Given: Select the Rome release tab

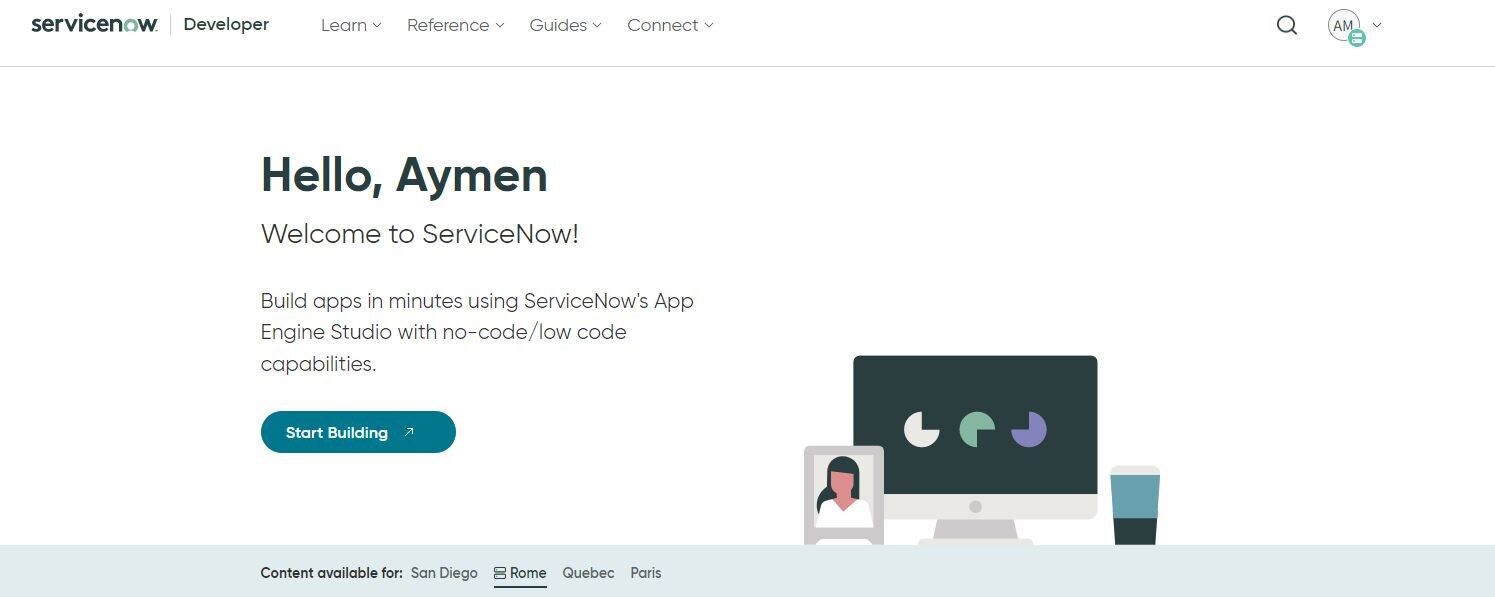Looking at the screenshot, I should click(x=520, y=574).
